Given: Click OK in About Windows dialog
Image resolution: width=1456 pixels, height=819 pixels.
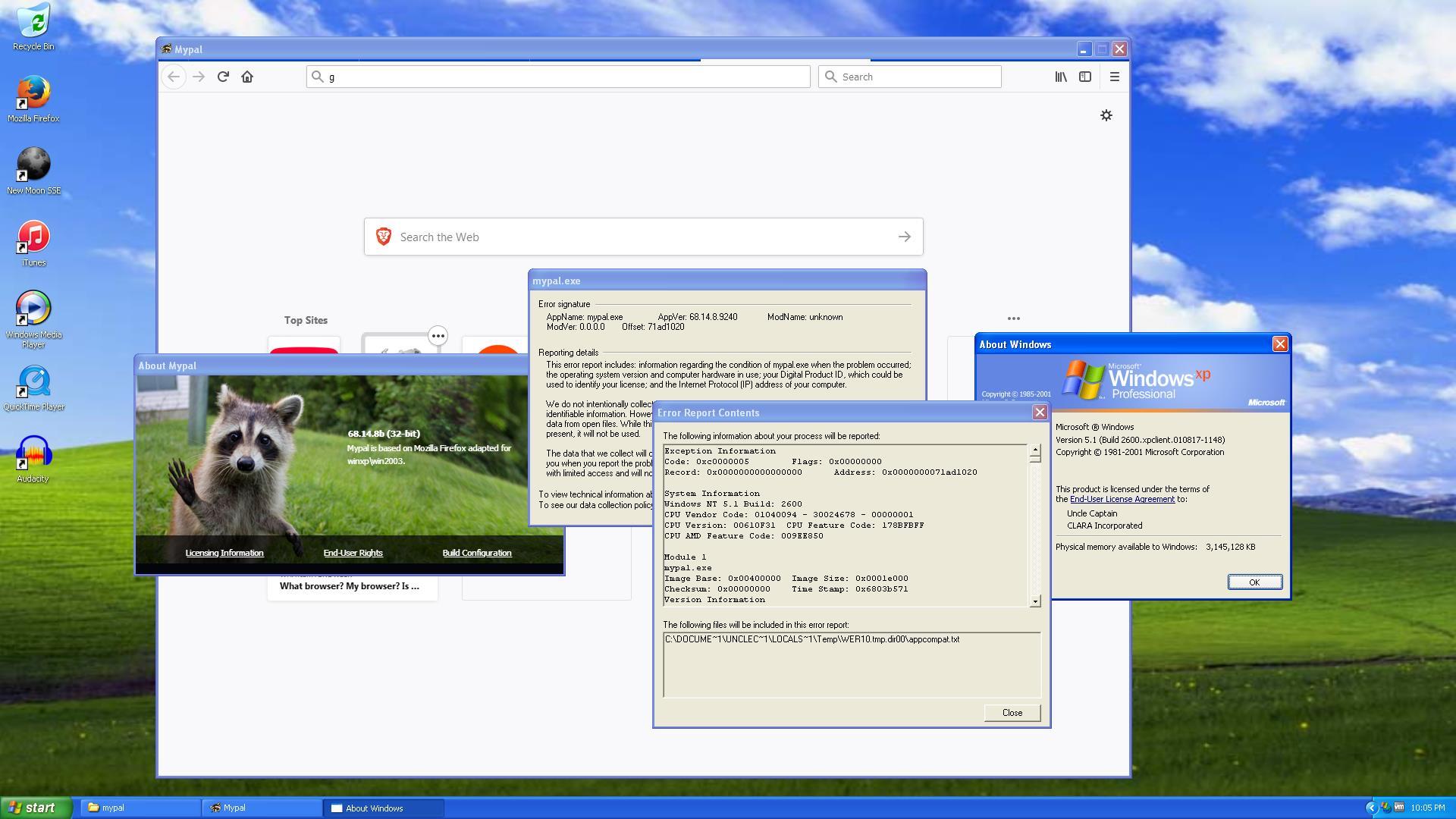Looking at the screenshot, I should [x=1254, y=582].
